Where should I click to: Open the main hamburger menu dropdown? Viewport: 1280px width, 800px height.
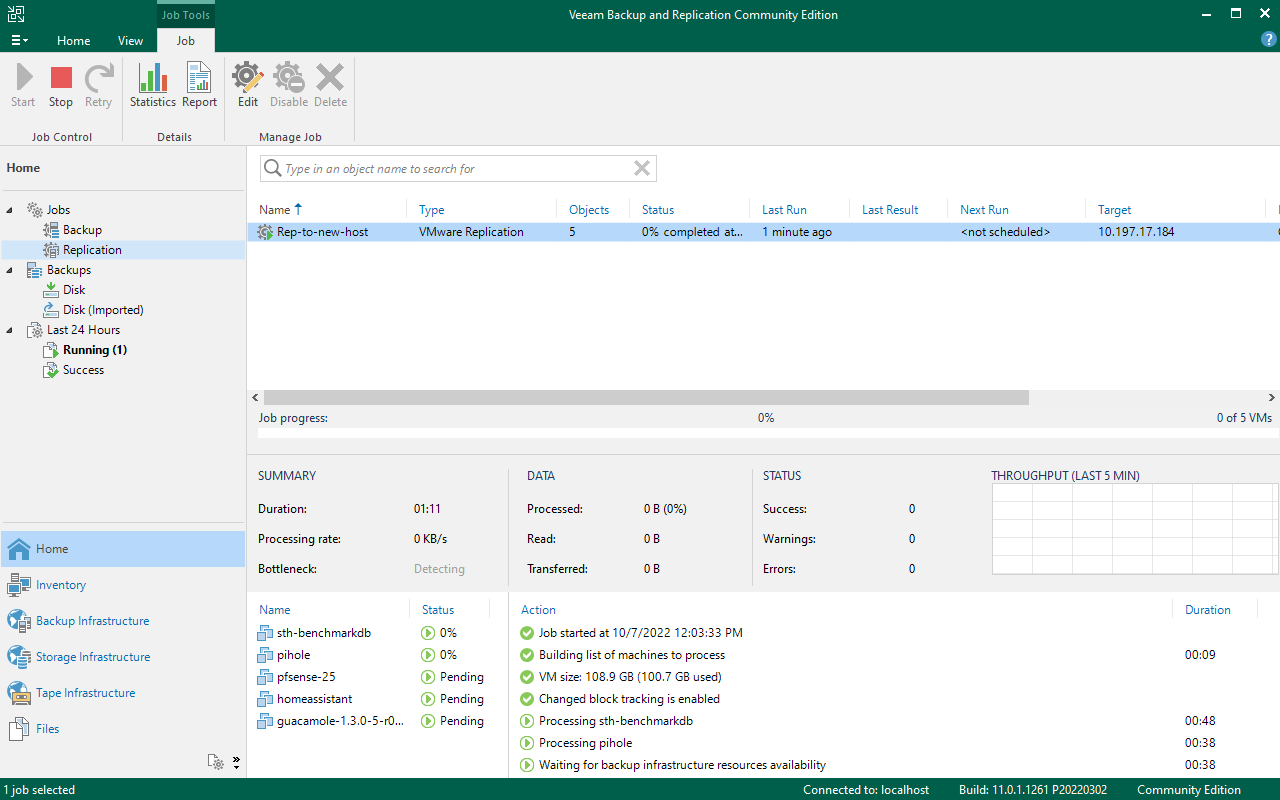(19, 41)
